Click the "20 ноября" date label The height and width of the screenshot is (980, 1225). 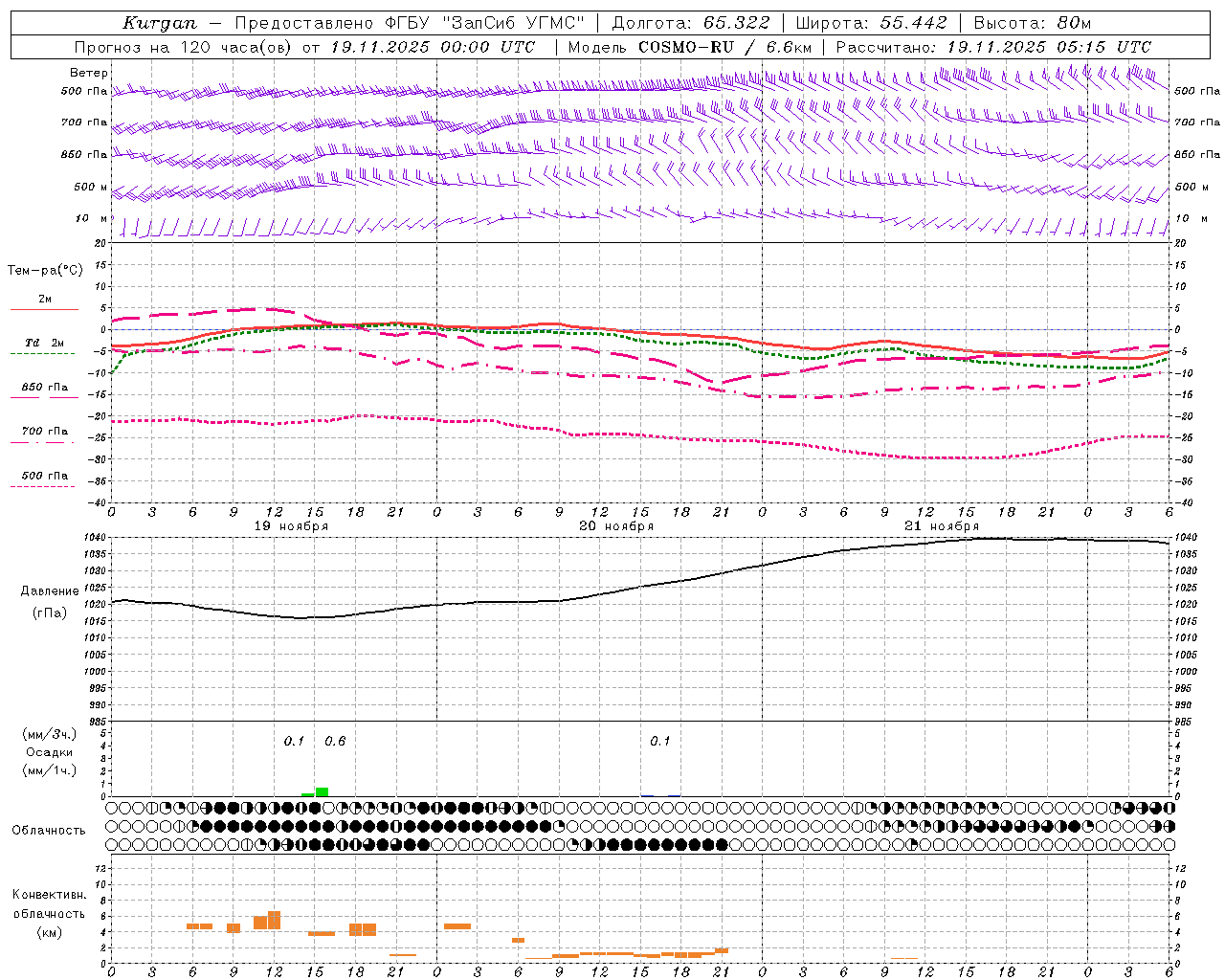click(x=616, y=526)
